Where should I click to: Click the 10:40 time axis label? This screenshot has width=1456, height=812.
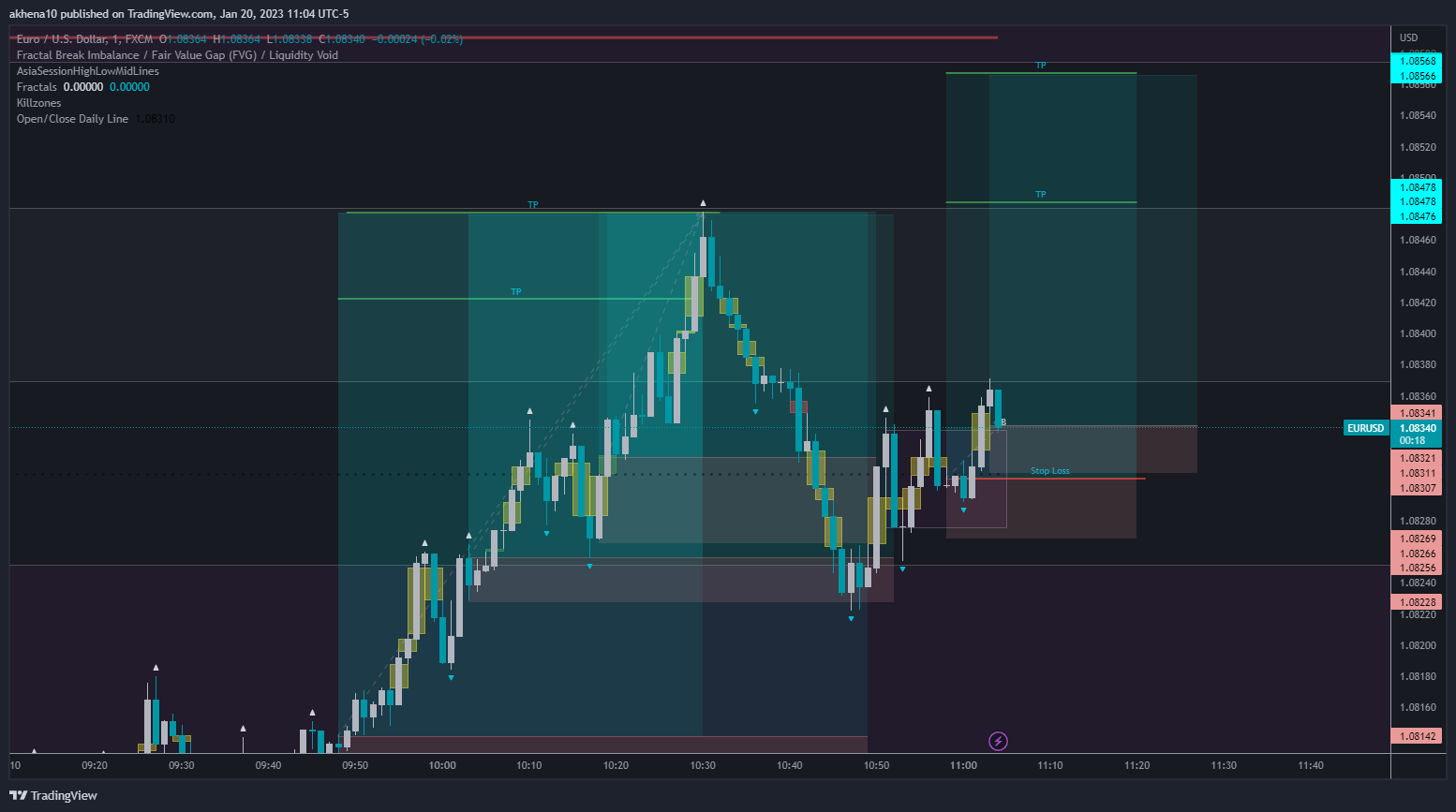pos(790,765)
